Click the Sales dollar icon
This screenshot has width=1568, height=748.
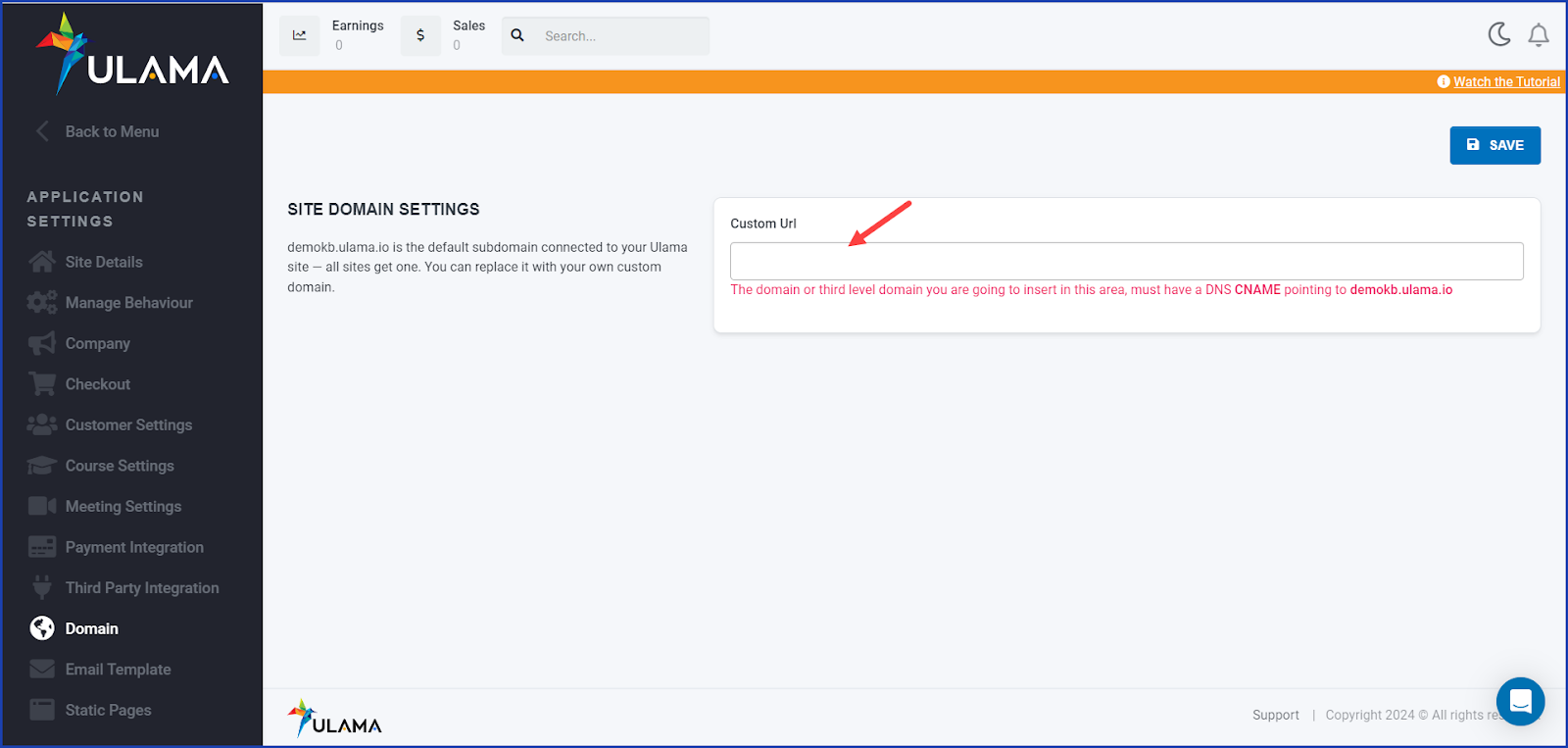420,35
